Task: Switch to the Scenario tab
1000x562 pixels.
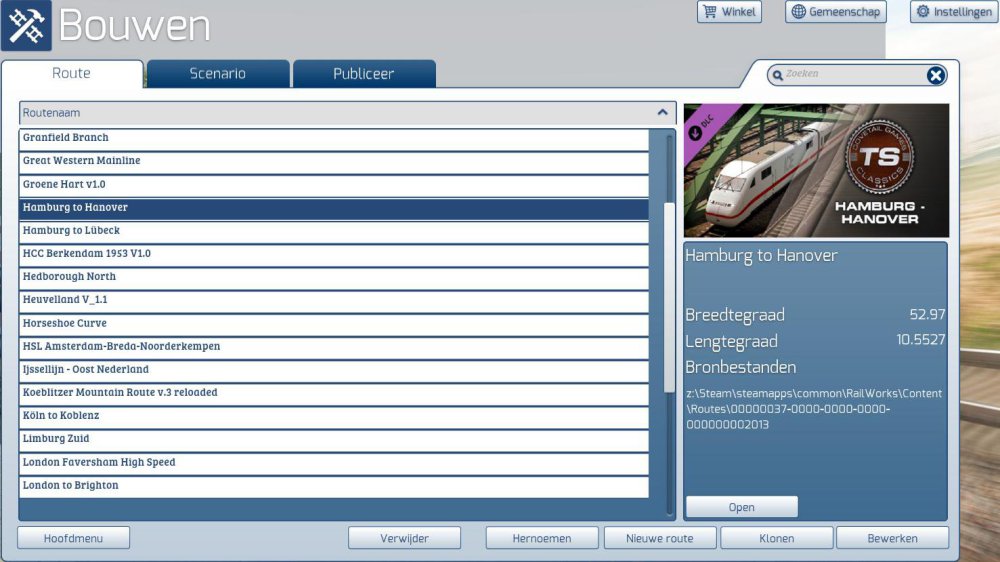Action: tap(218, 74)
